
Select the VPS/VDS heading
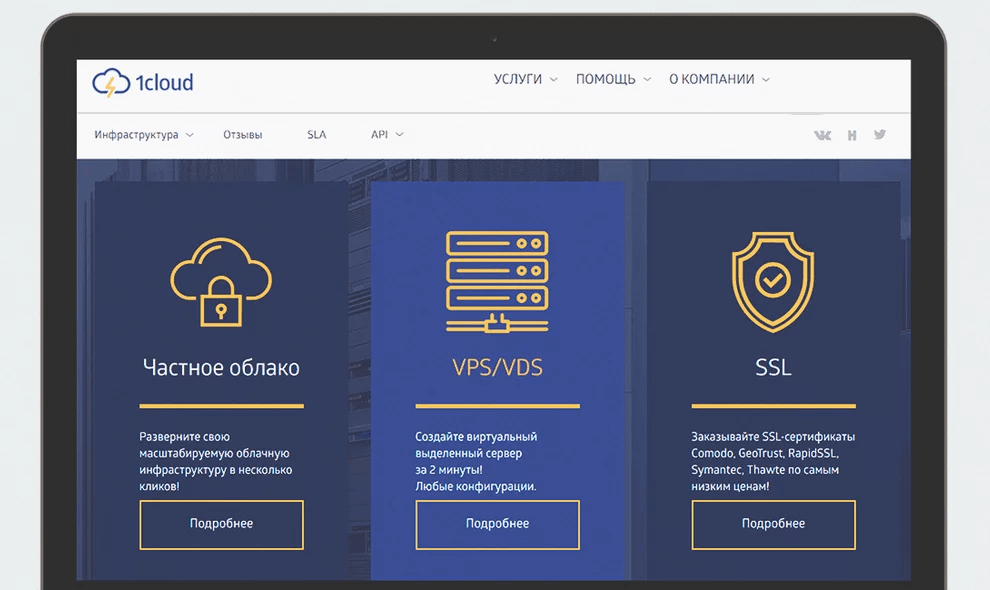point(498,368)
